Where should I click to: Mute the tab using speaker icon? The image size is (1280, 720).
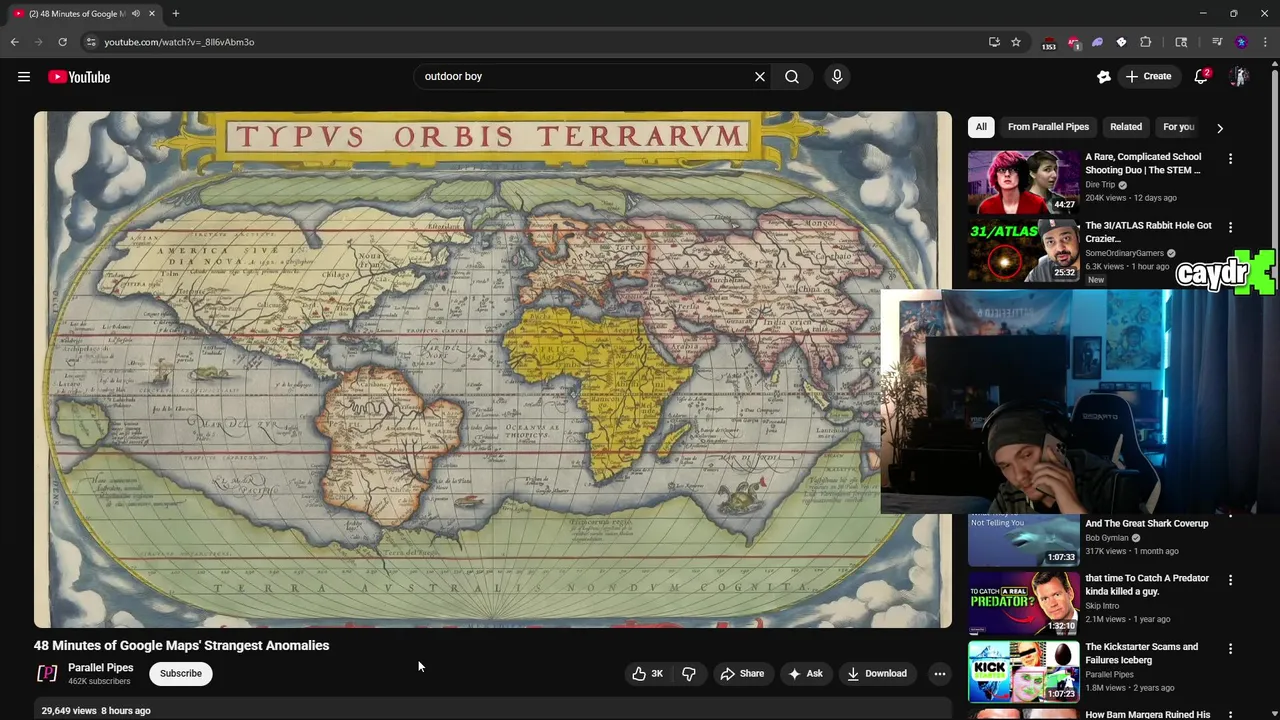(136, 14)
